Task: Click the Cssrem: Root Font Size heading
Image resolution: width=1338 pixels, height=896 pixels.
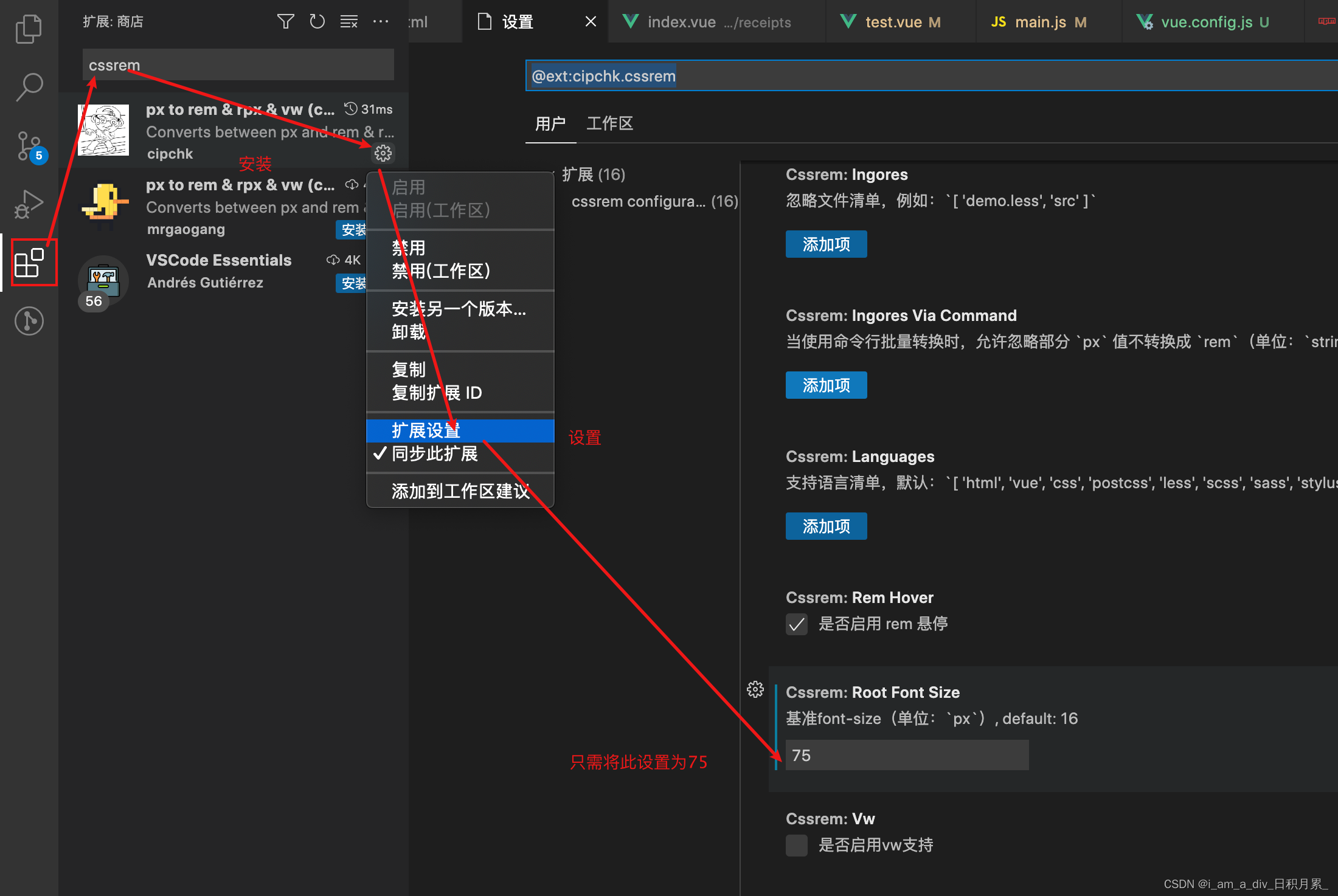Action: (872, 692)
